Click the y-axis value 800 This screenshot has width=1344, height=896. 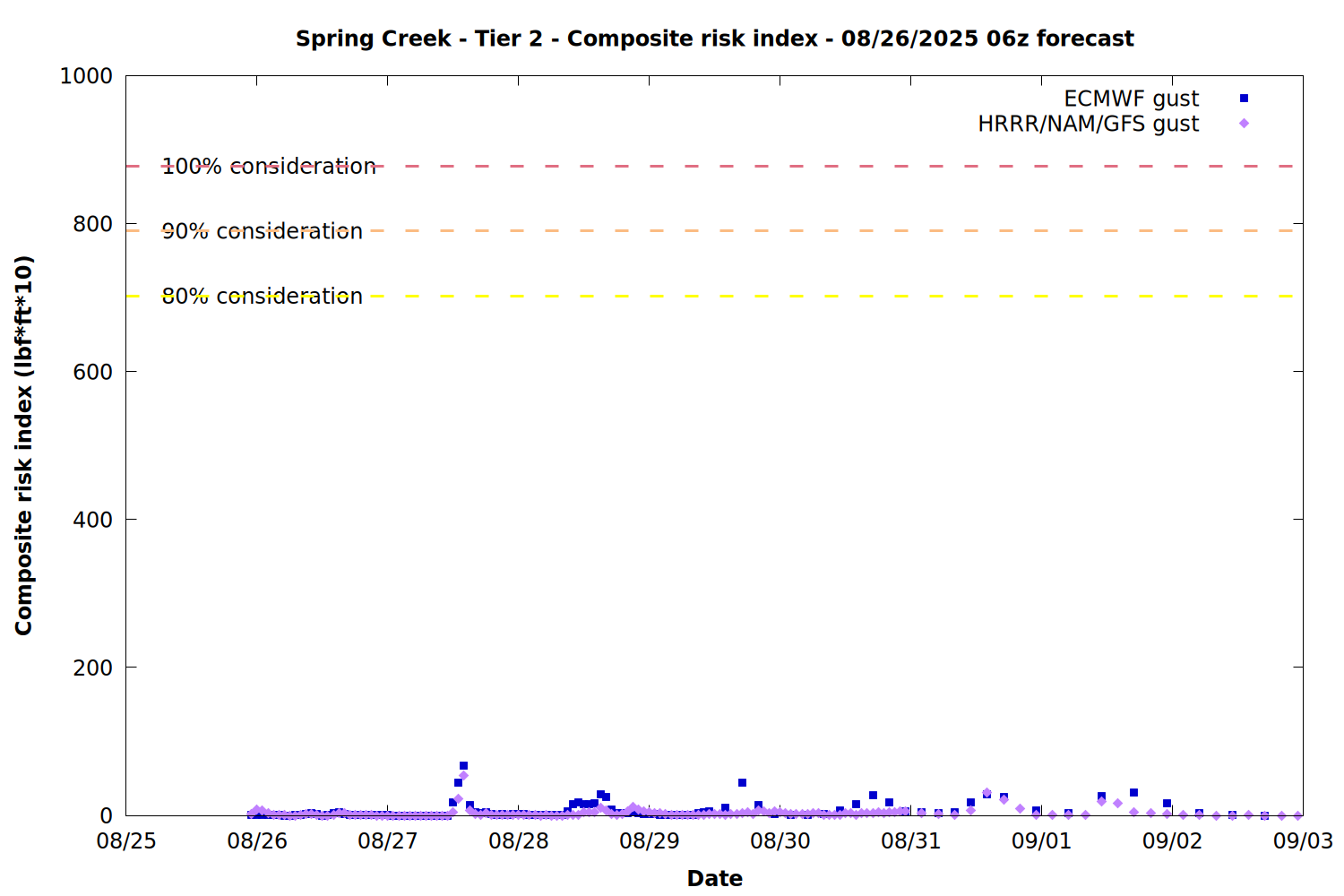(93, 224)
